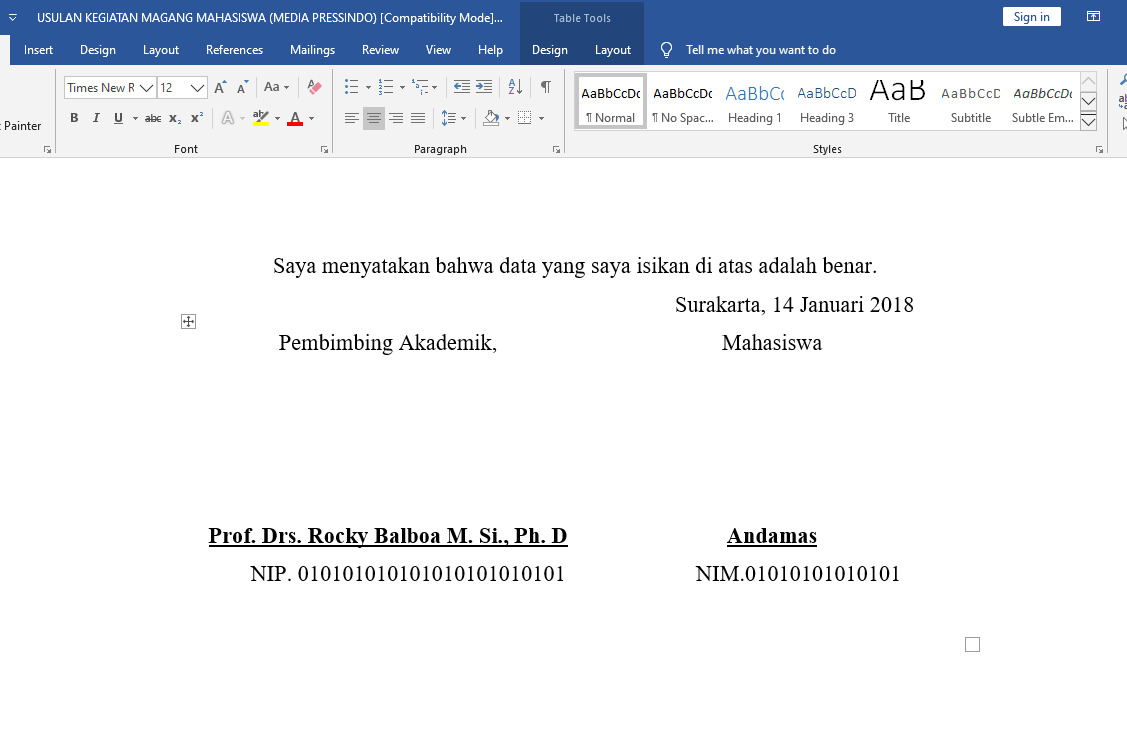Toggle Bold formatting
Image resolution: width=1127 pixels, height=740 pixels.
click(x=74, y=119)
